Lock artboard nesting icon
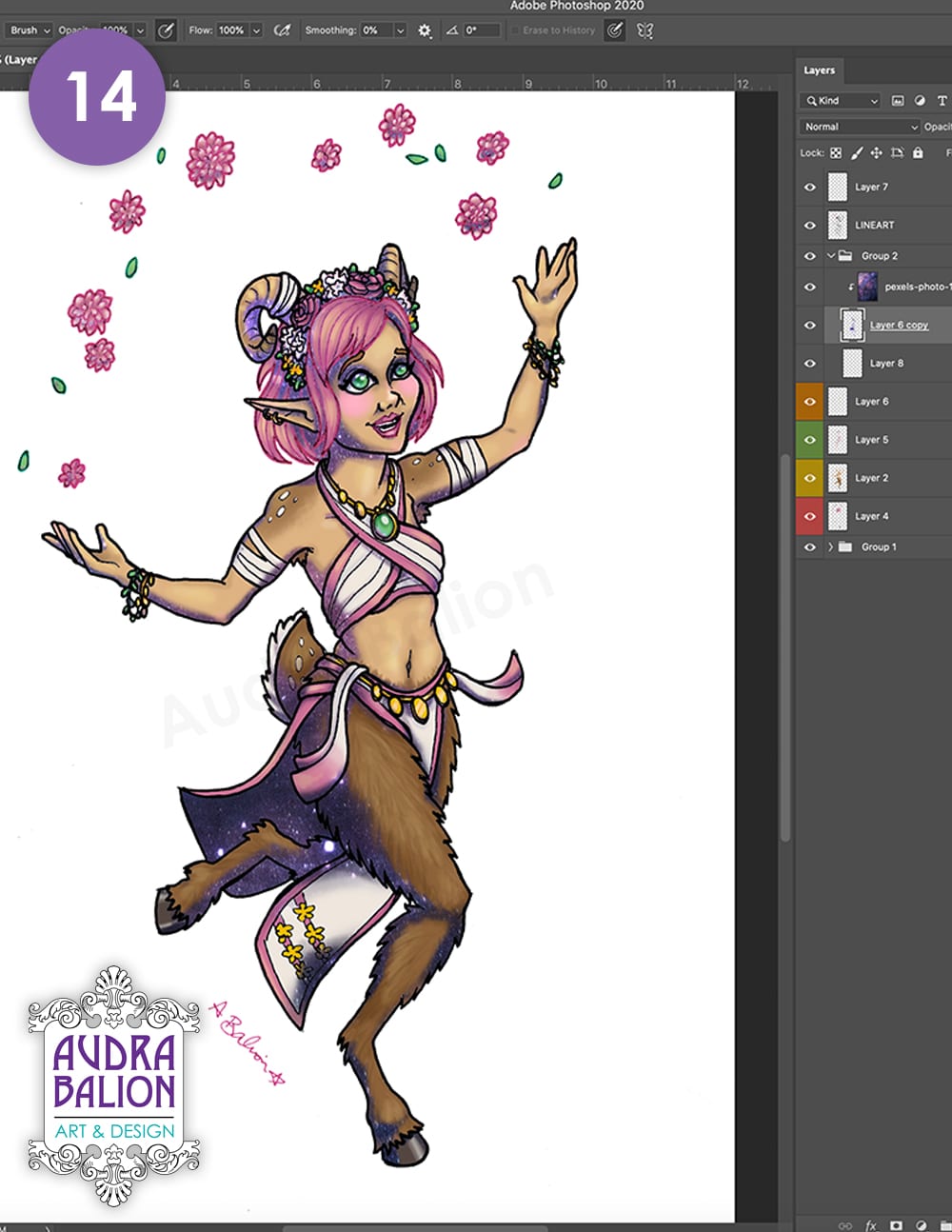The image size is (952, 1232). (897, 152)
